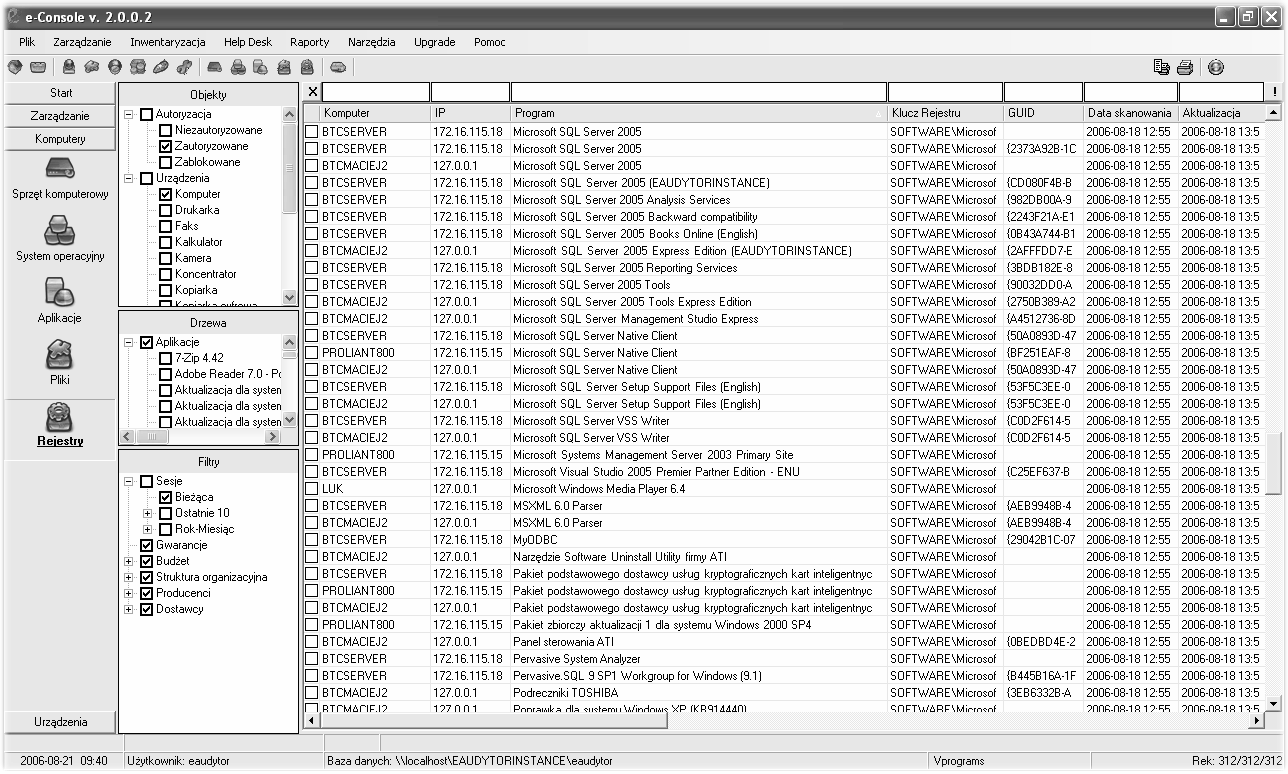
Task: Click the user figure toolbar icon
Action: 69,68
